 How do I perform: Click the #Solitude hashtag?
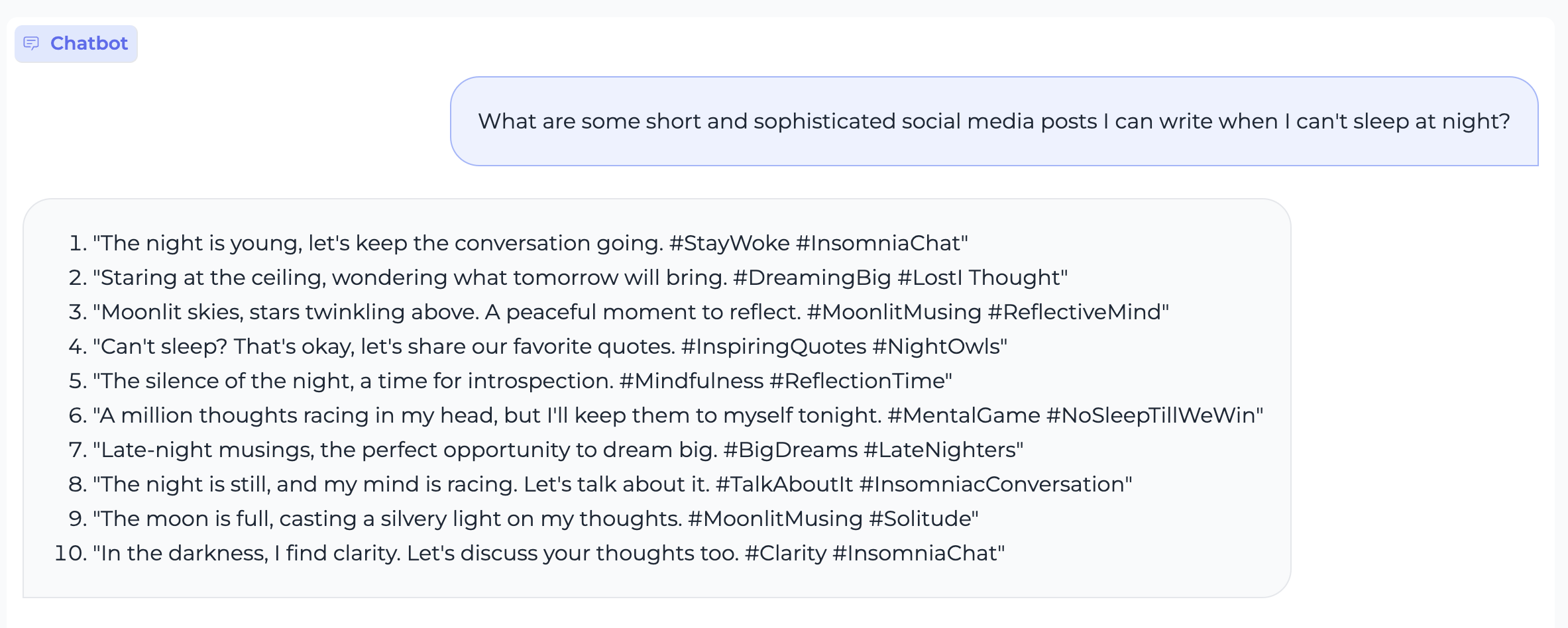click(x=921, y=519)
